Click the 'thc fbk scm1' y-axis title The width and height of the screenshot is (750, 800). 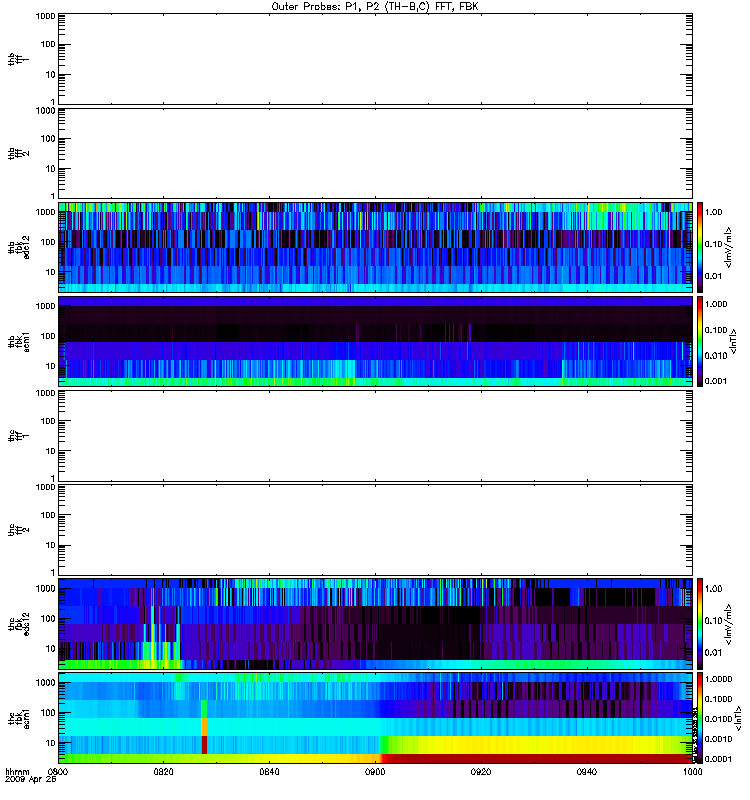tap(18, 718)
